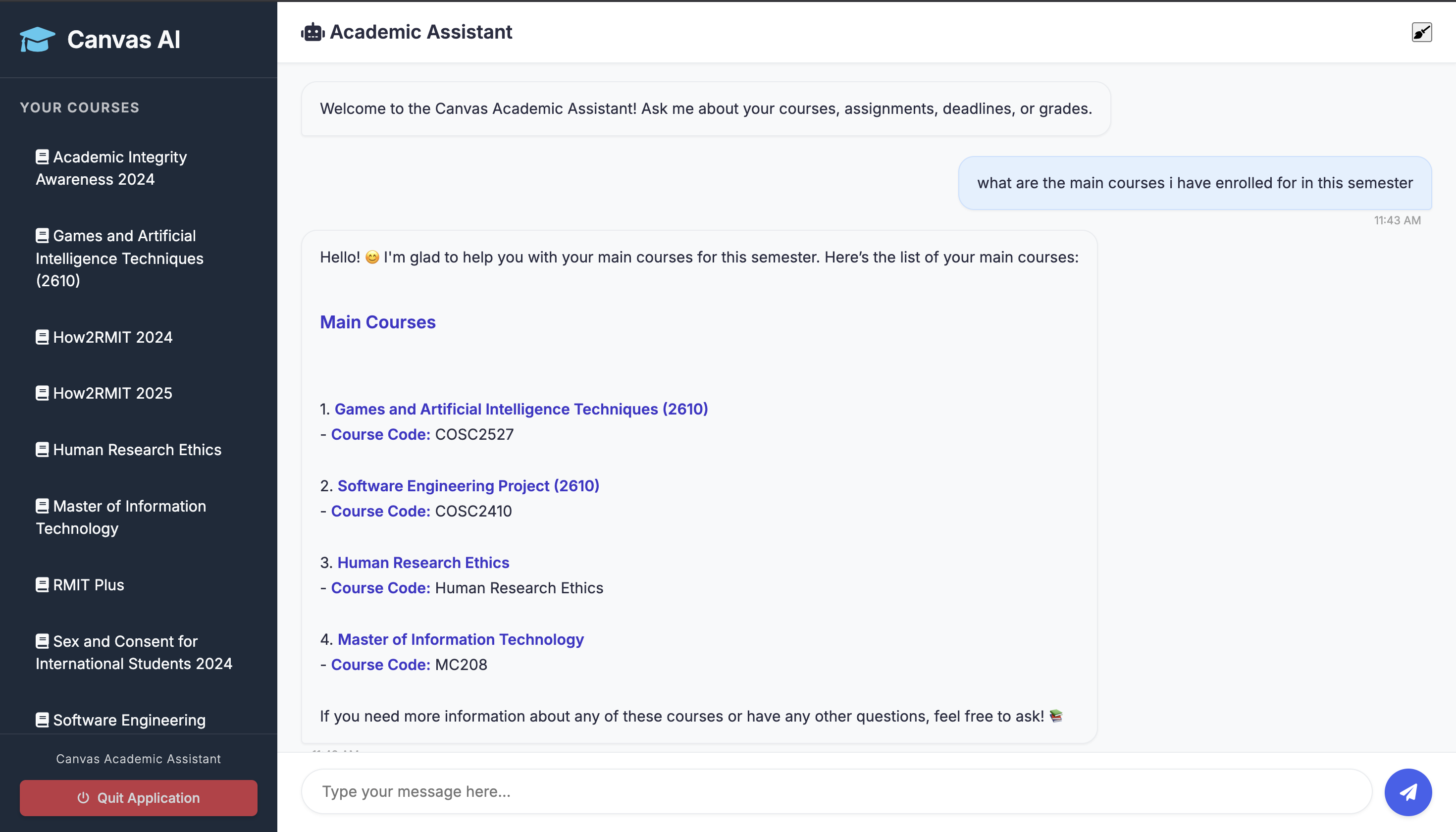Click the Quit Application button
The image size is (1456, 832).
[x=138, y=798]
